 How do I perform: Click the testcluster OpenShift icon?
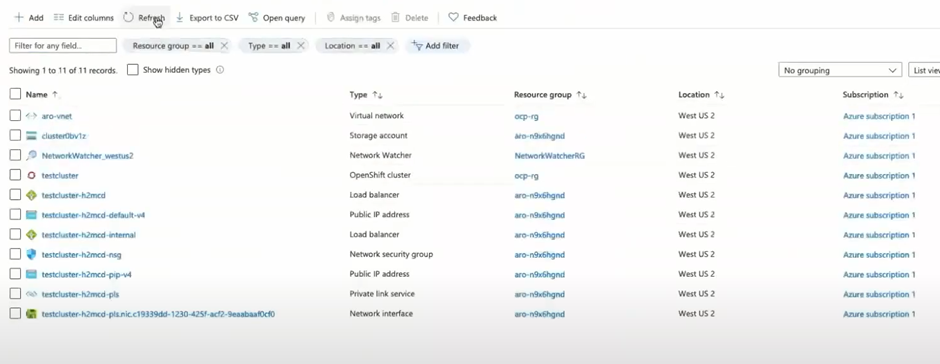click(32, 175)
